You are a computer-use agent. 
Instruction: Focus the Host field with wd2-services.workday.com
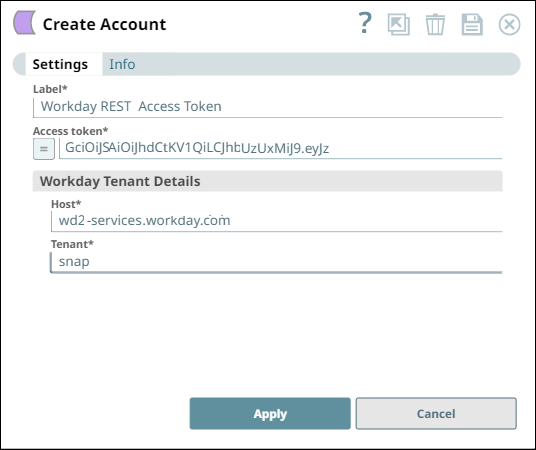pyautogui.click(x=277, y=221)
